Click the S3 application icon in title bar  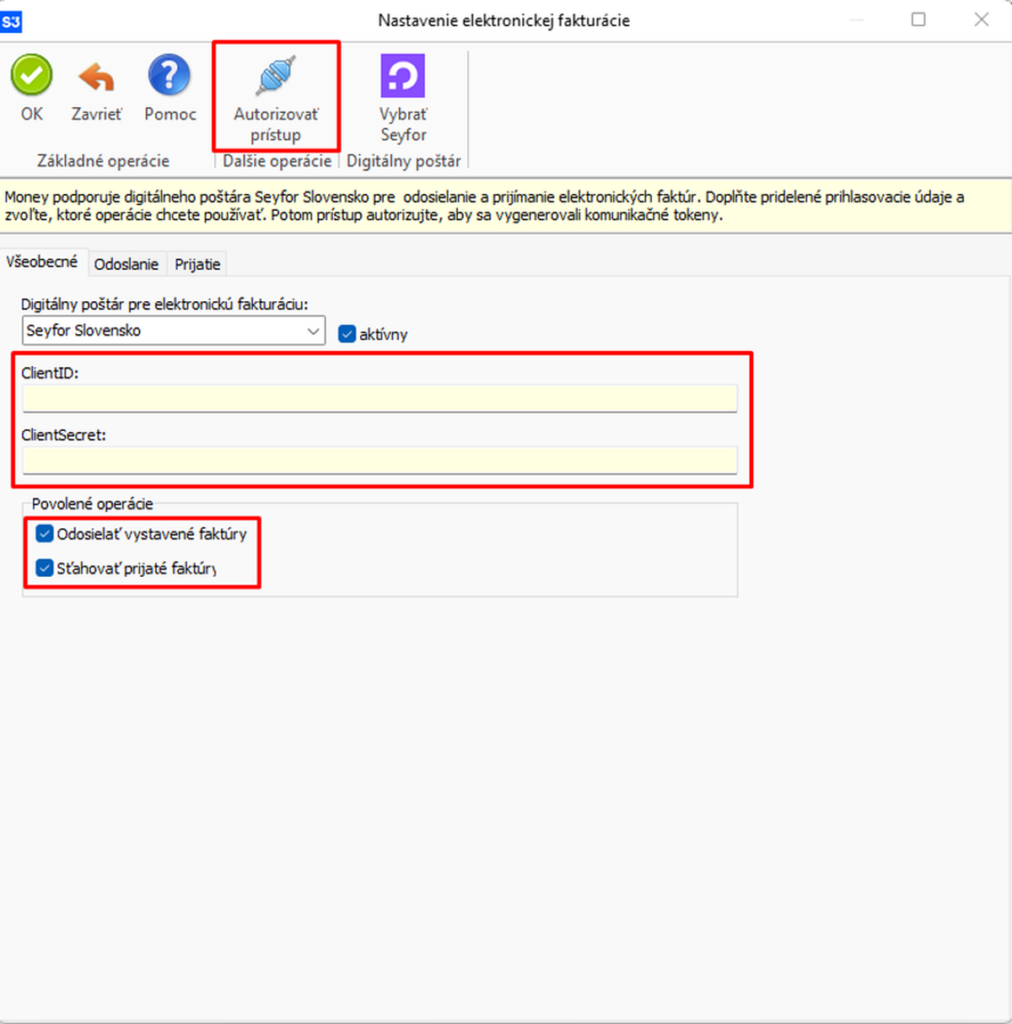11,22
